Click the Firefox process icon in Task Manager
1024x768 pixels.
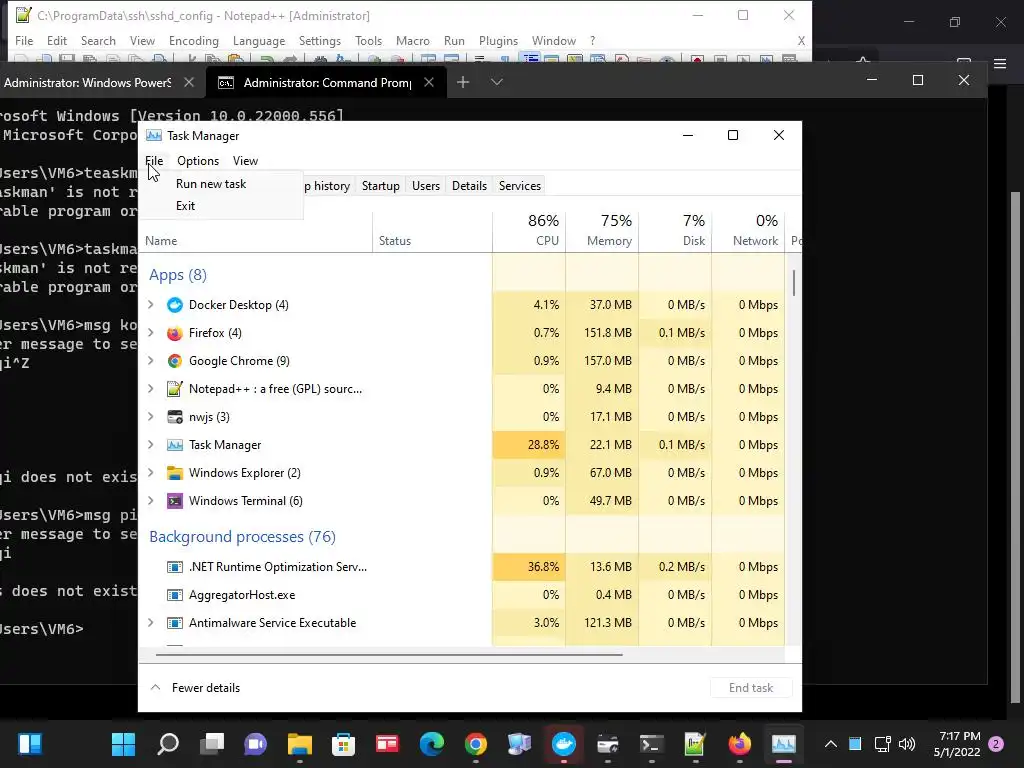(174, 333)
